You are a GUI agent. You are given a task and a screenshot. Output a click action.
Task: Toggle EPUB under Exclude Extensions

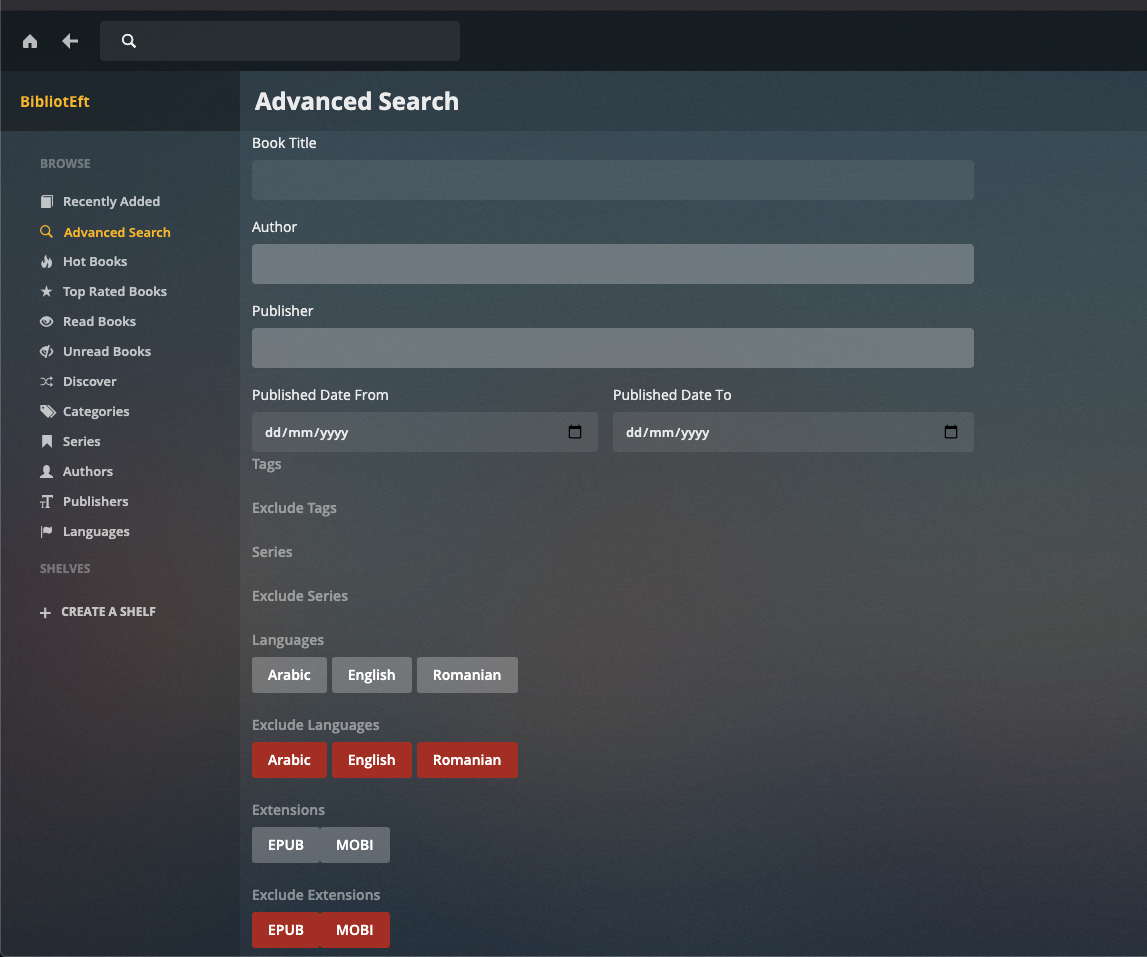pyautogui.click(x=286, y=930)
